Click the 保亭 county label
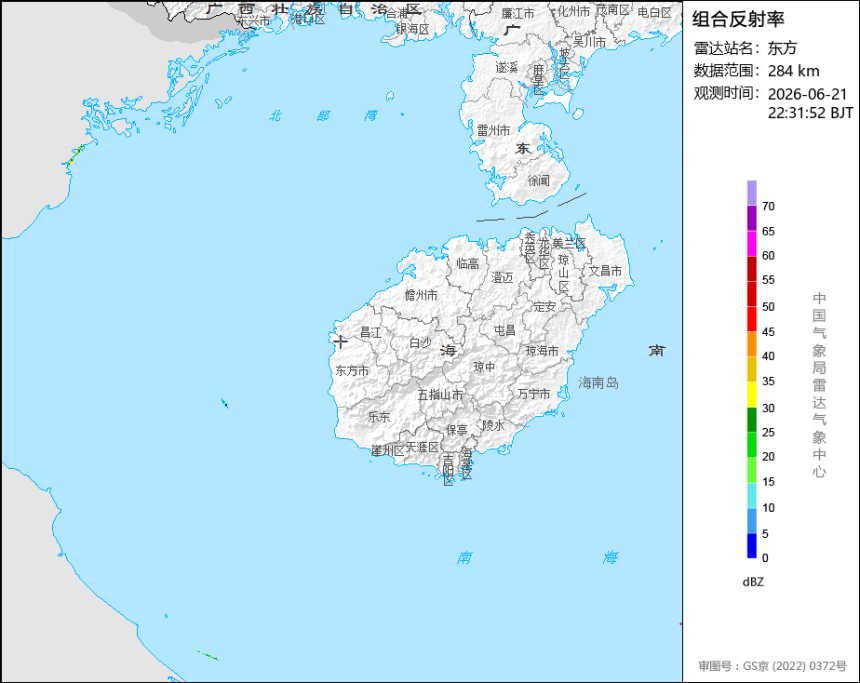 (x=456, y=429)
